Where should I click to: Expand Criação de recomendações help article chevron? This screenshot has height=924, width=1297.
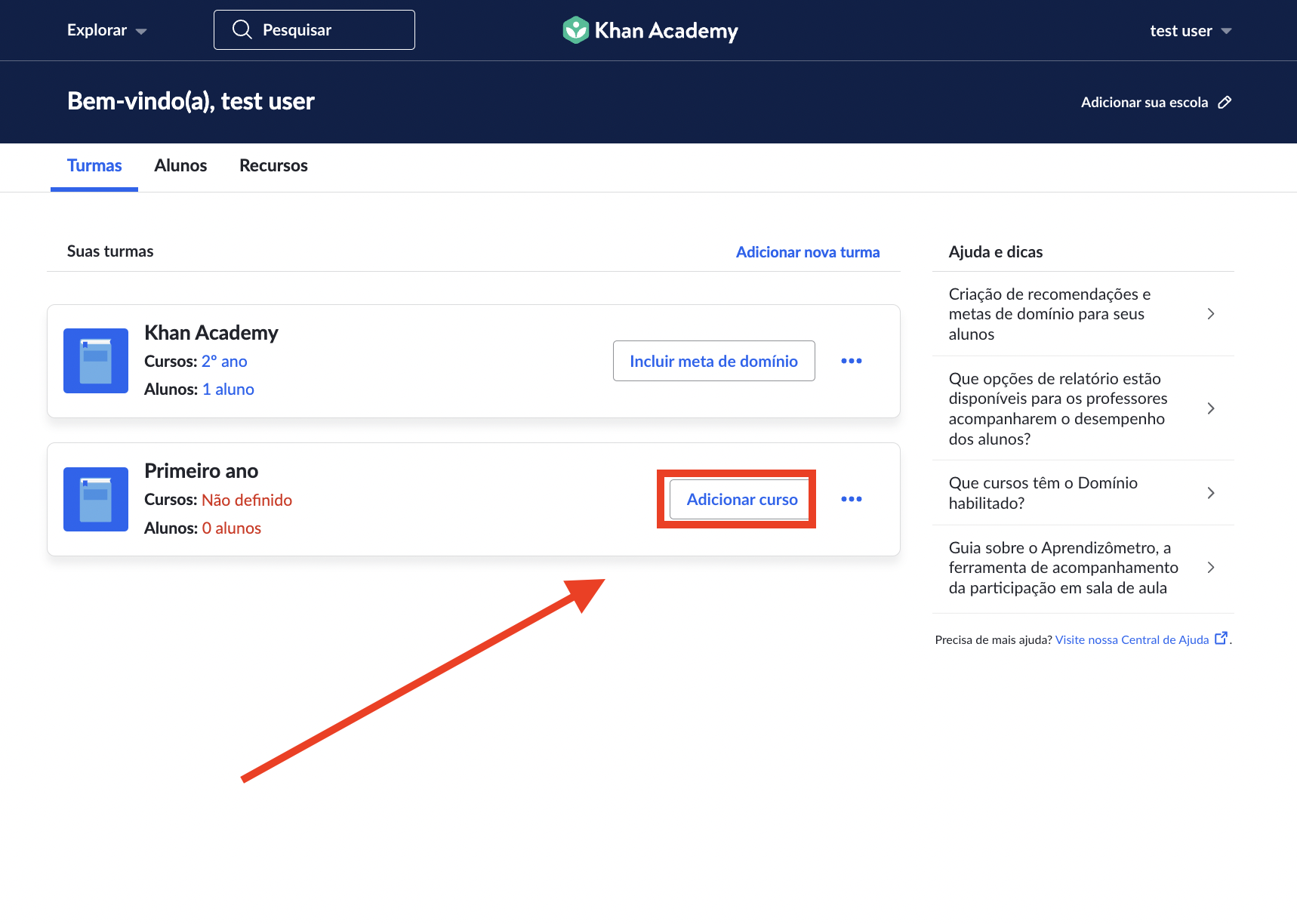tap(1211, 314)
